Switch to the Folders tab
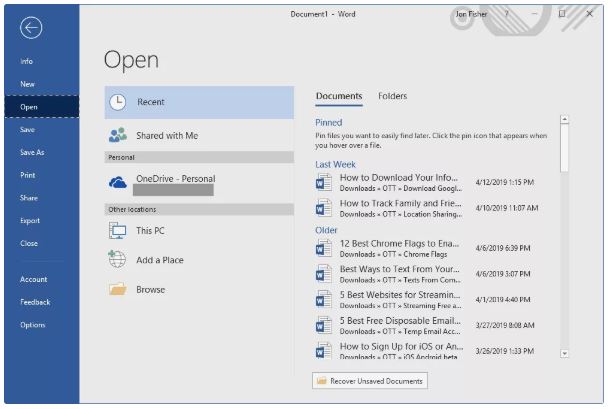The image size is (609, 409). pos(393,96)
